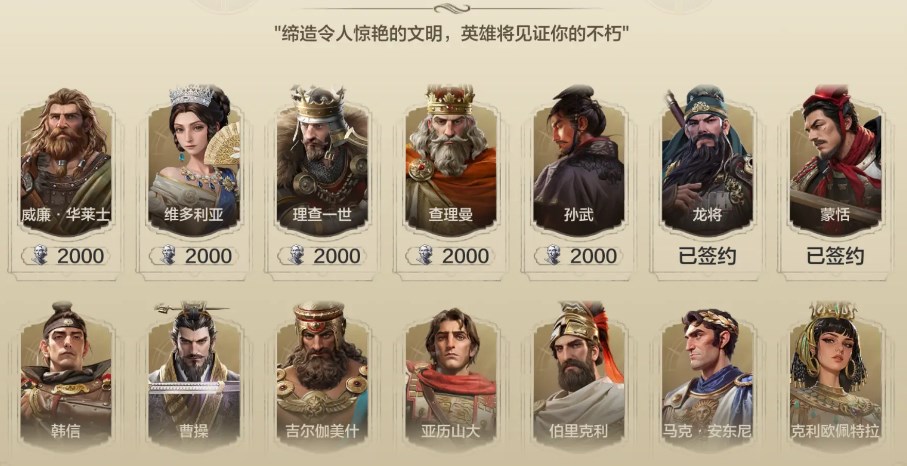Image resolution: width=907 pixels, height=466 pixels.
Task: Select the 亚历山大 hero card
Action: 451,376
